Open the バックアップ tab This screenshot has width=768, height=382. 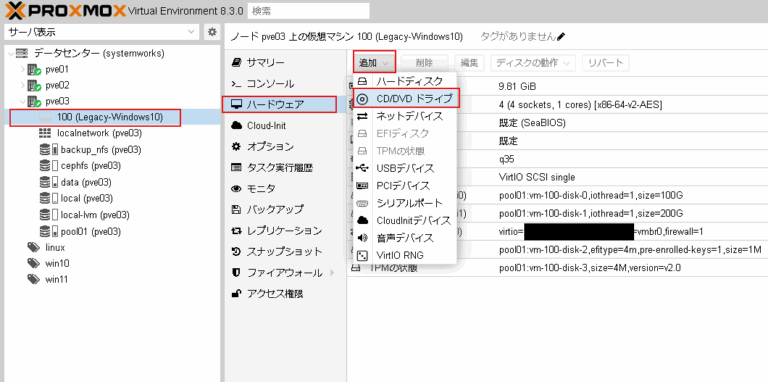[x=286, y=210]
